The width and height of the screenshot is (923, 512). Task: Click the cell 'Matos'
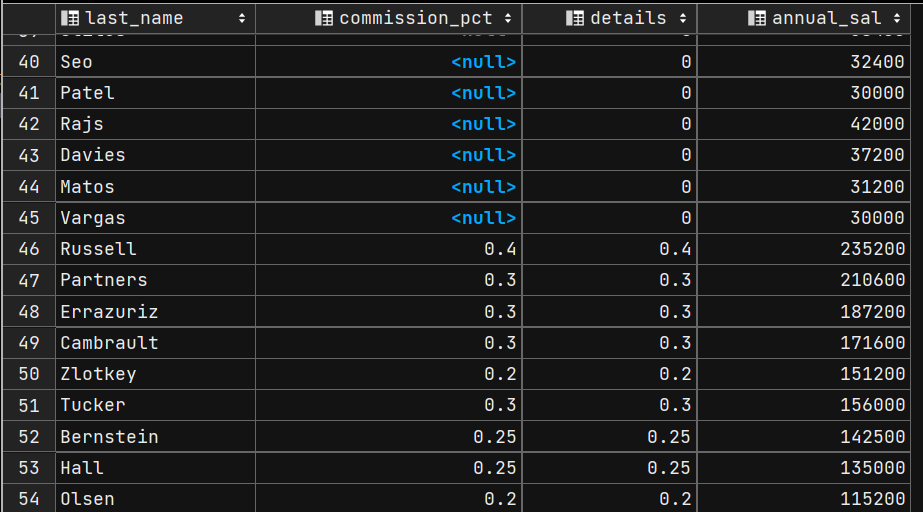(155, 187)
